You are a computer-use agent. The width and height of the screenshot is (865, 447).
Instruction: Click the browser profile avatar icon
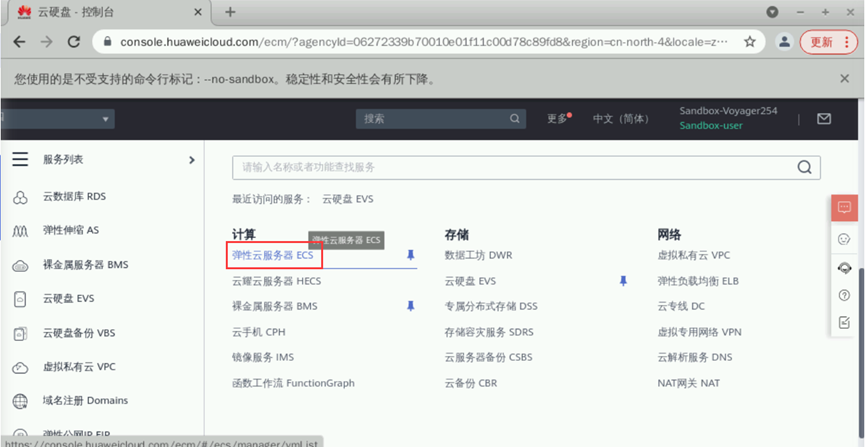click(784, 42)
